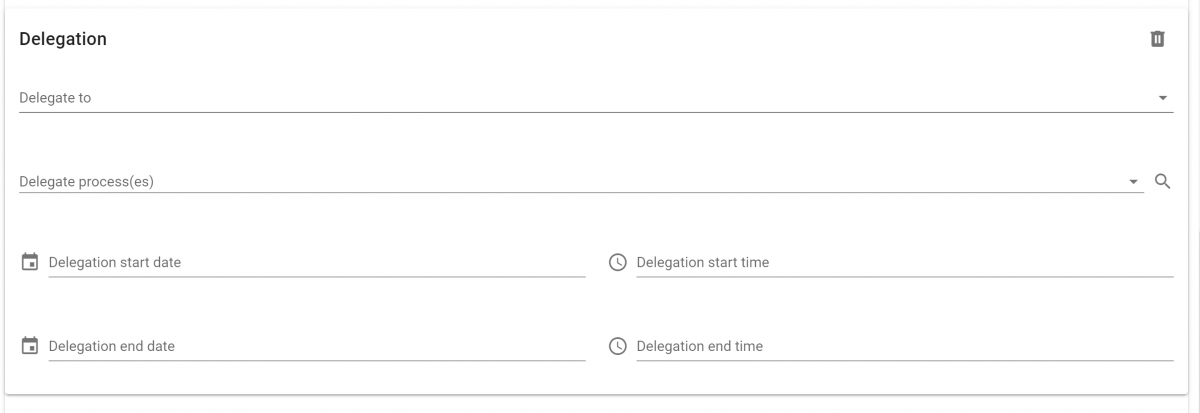Click the 'Delegate process(es)' label text
Image resolution: width=1200 pixels, height=413 pixels.
click(86, 182)
